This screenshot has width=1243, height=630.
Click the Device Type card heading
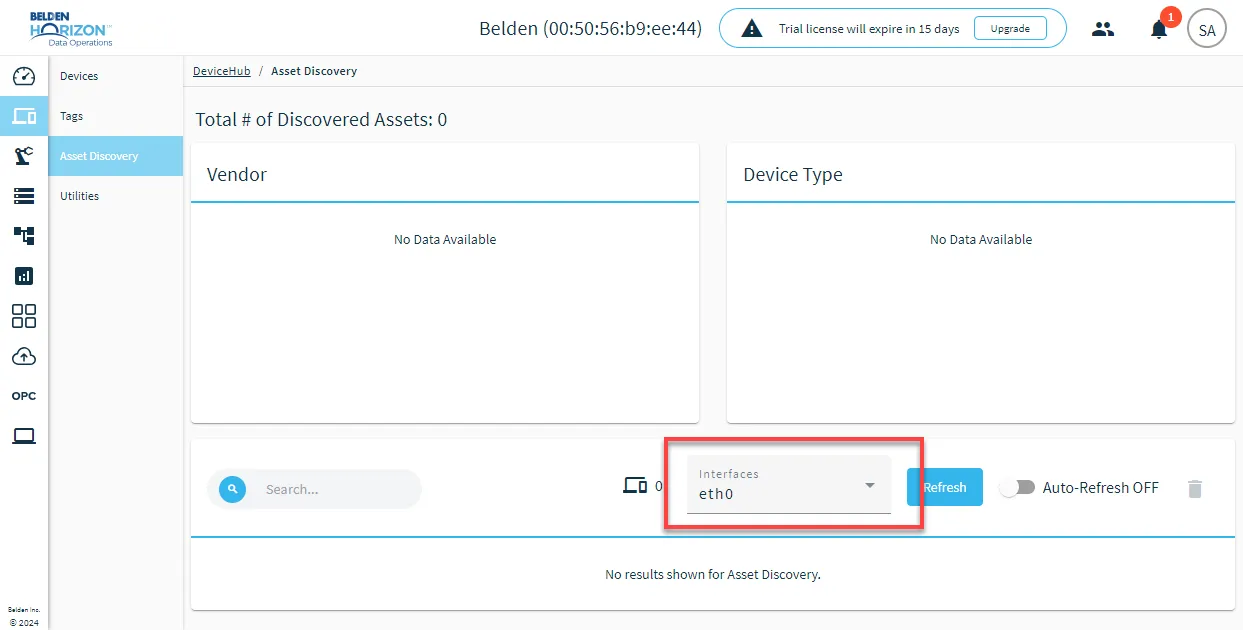[x=793, y=174]
